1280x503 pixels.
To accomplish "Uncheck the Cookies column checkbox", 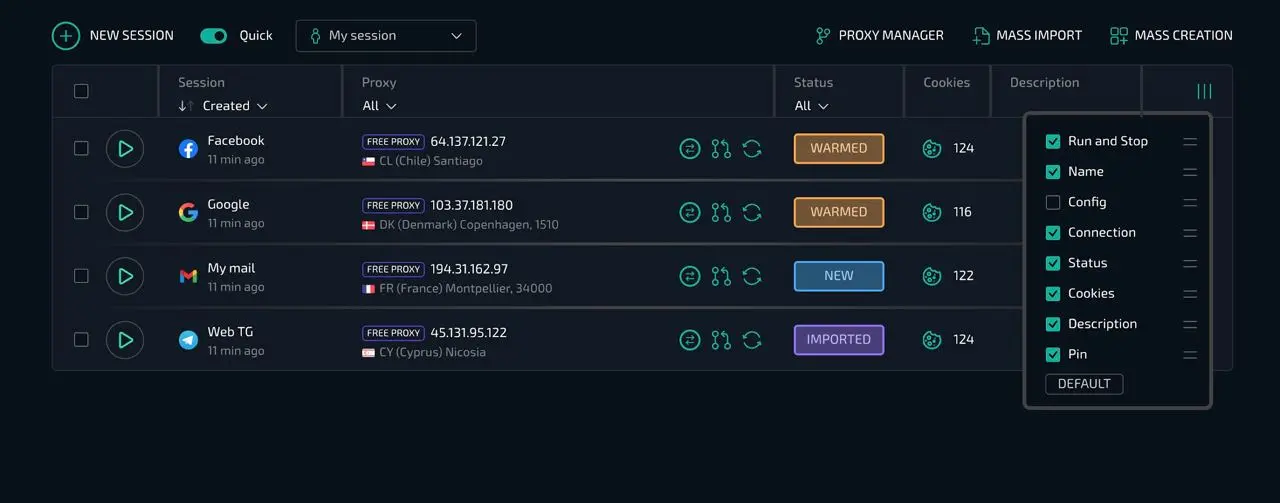I will [1053, 294].
